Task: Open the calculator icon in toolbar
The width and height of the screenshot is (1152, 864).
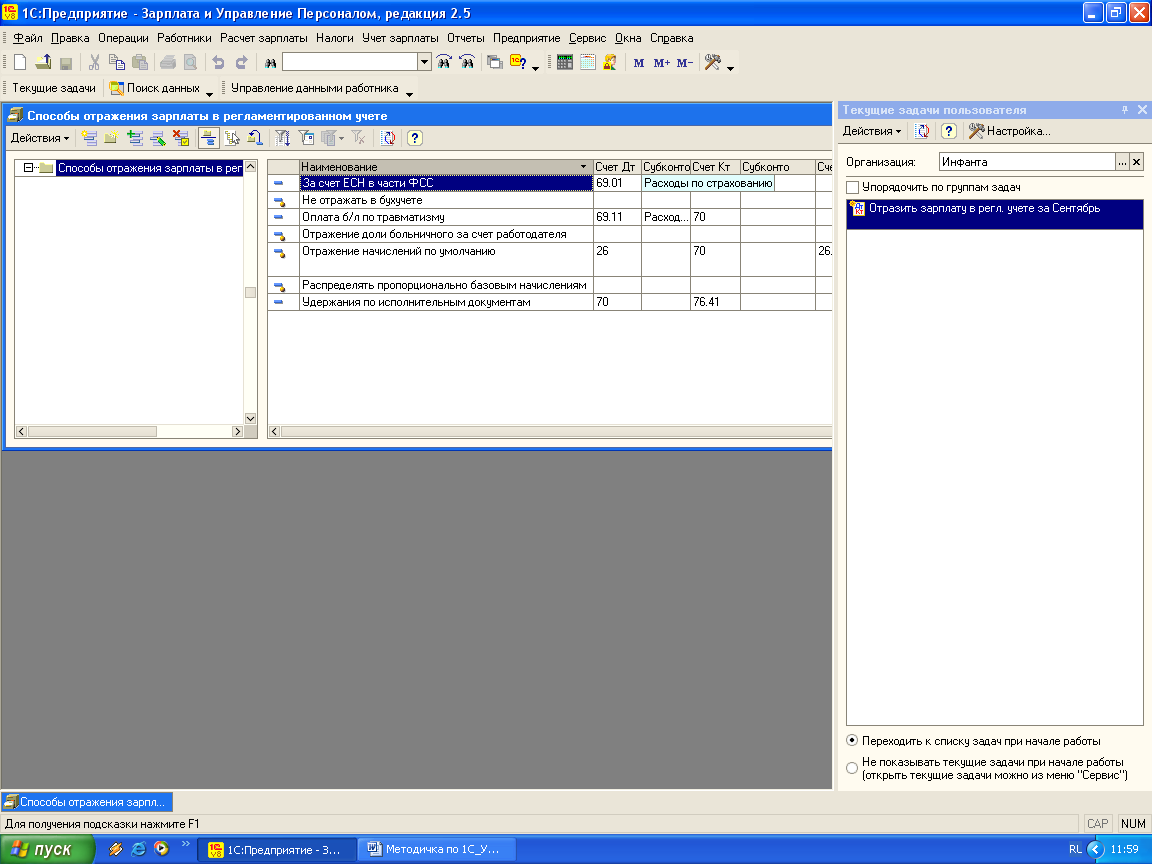Action: point(564,62)
